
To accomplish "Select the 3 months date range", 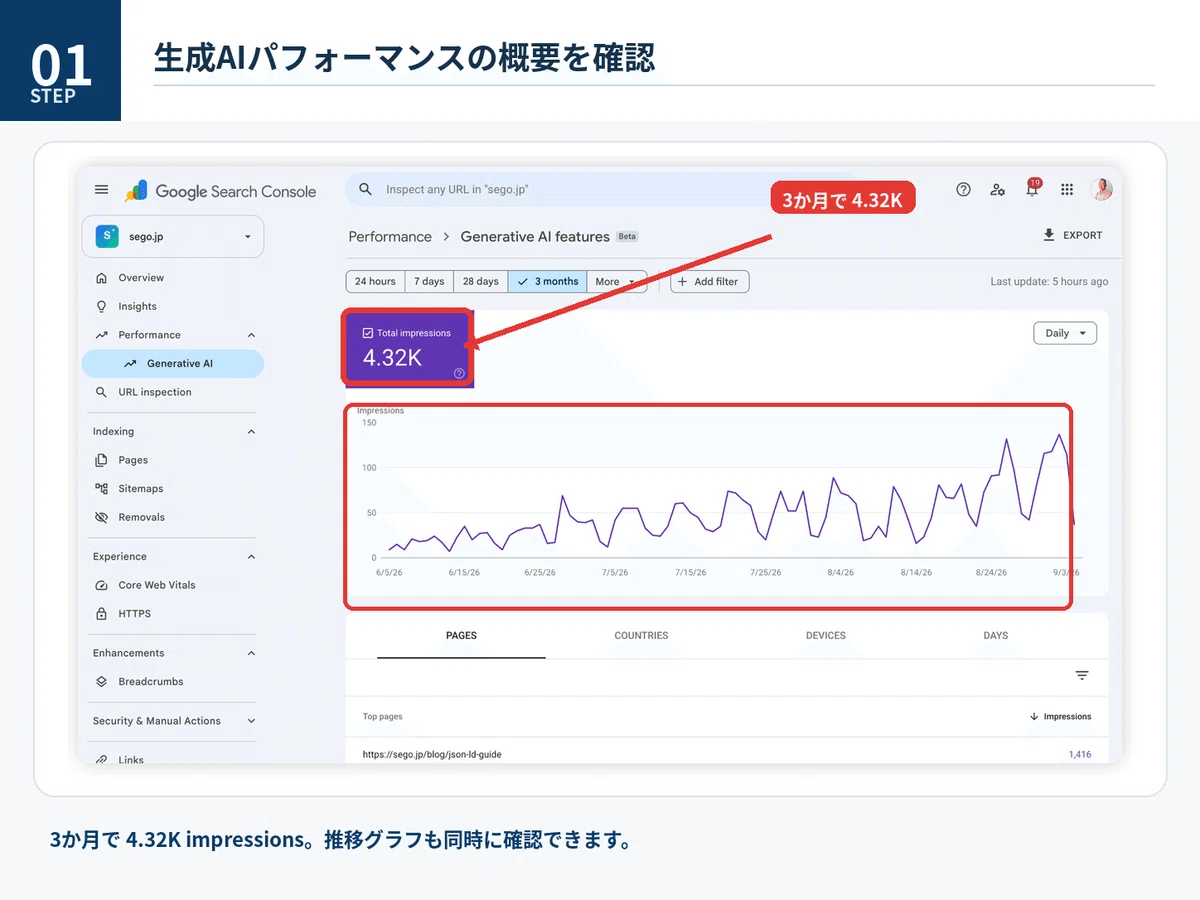I will tap(548, 282).
